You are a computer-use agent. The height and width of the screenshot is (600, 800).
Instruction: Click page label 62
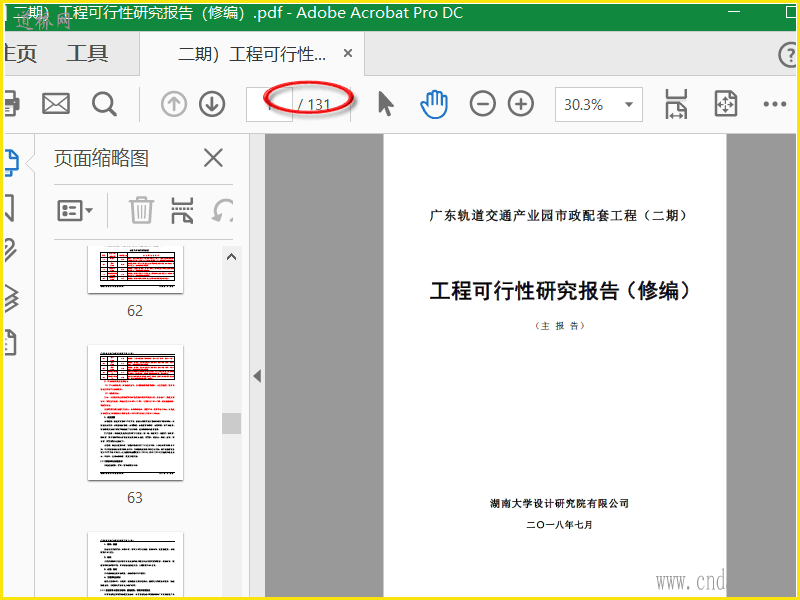pyautogui.click(x=135, y=311)
